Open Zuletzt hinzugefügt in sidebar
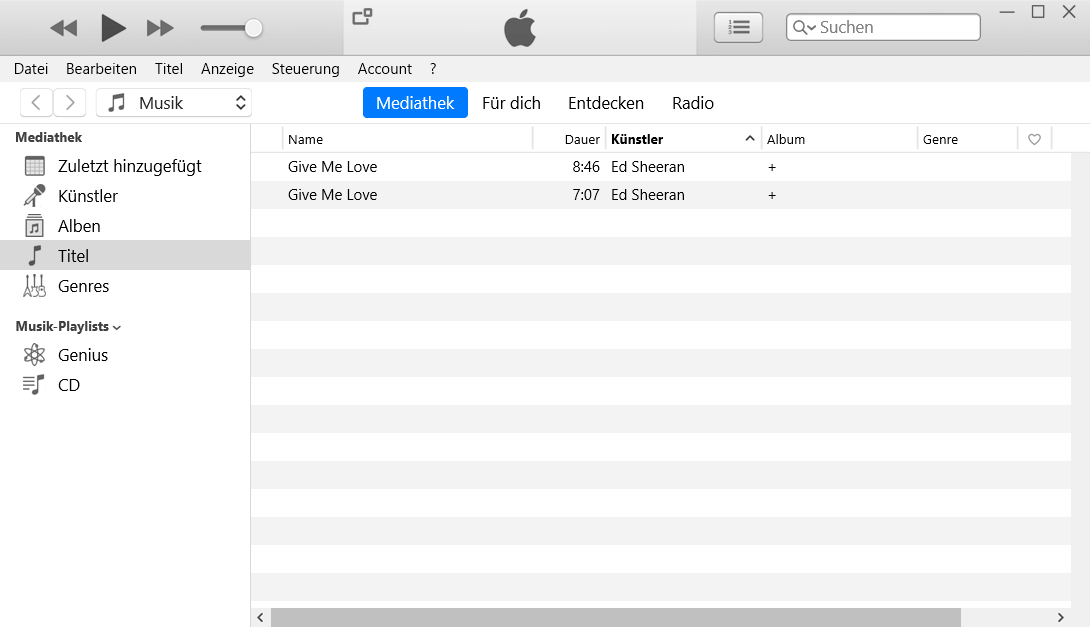This screenshot has width=1090, height=627. point(125,166)
